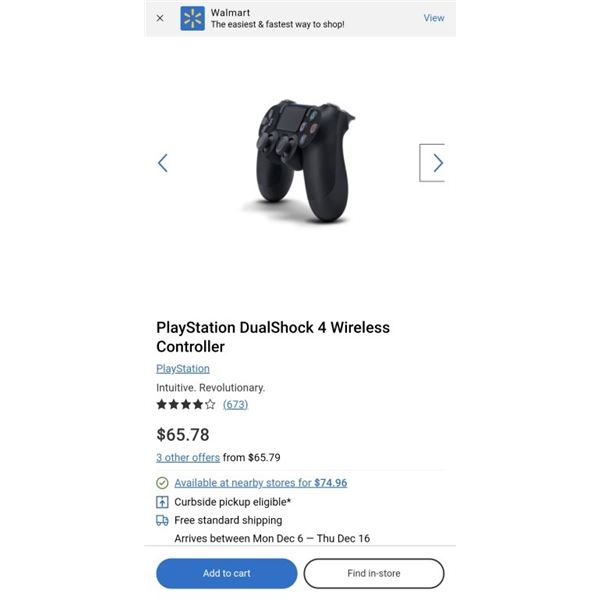Click the Free standard shipping text
The width and height of the screenshot is (600, 600).
(x=228, y=520)
